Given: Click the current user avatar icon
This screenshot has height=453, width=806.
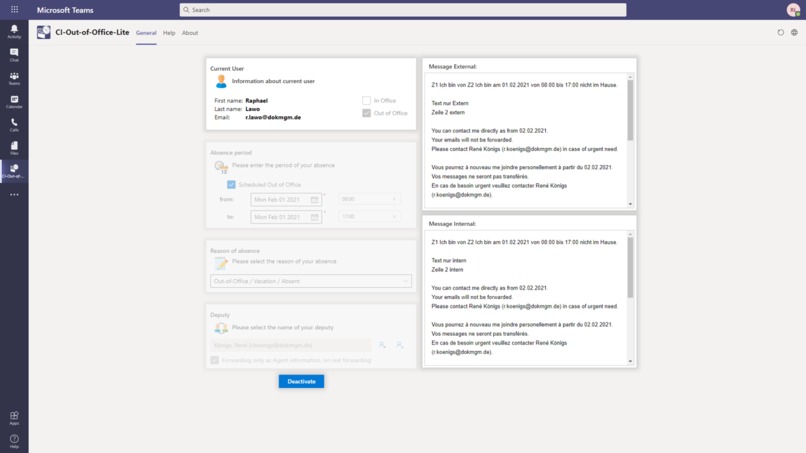Looking at the screenshot, I should click(221, 81).
